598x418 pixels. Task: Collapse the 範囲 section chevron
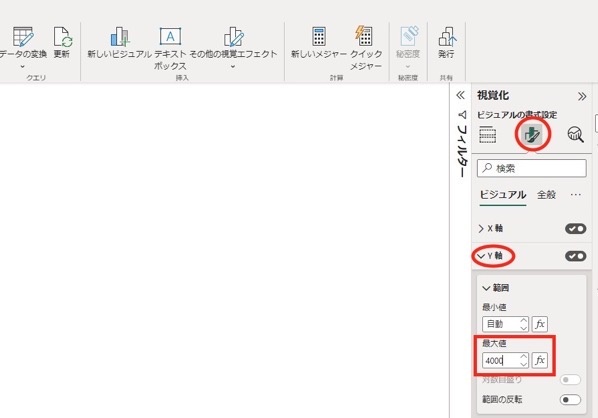coord(486,288)
